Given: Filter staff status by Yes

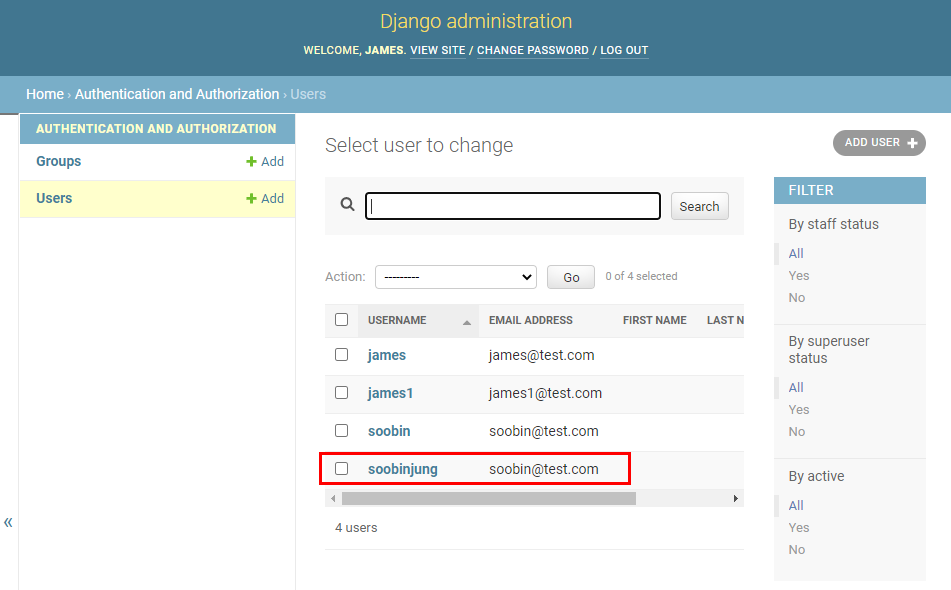Looking at the screenshot, I should pyautogui.click(x=799, y=275).
